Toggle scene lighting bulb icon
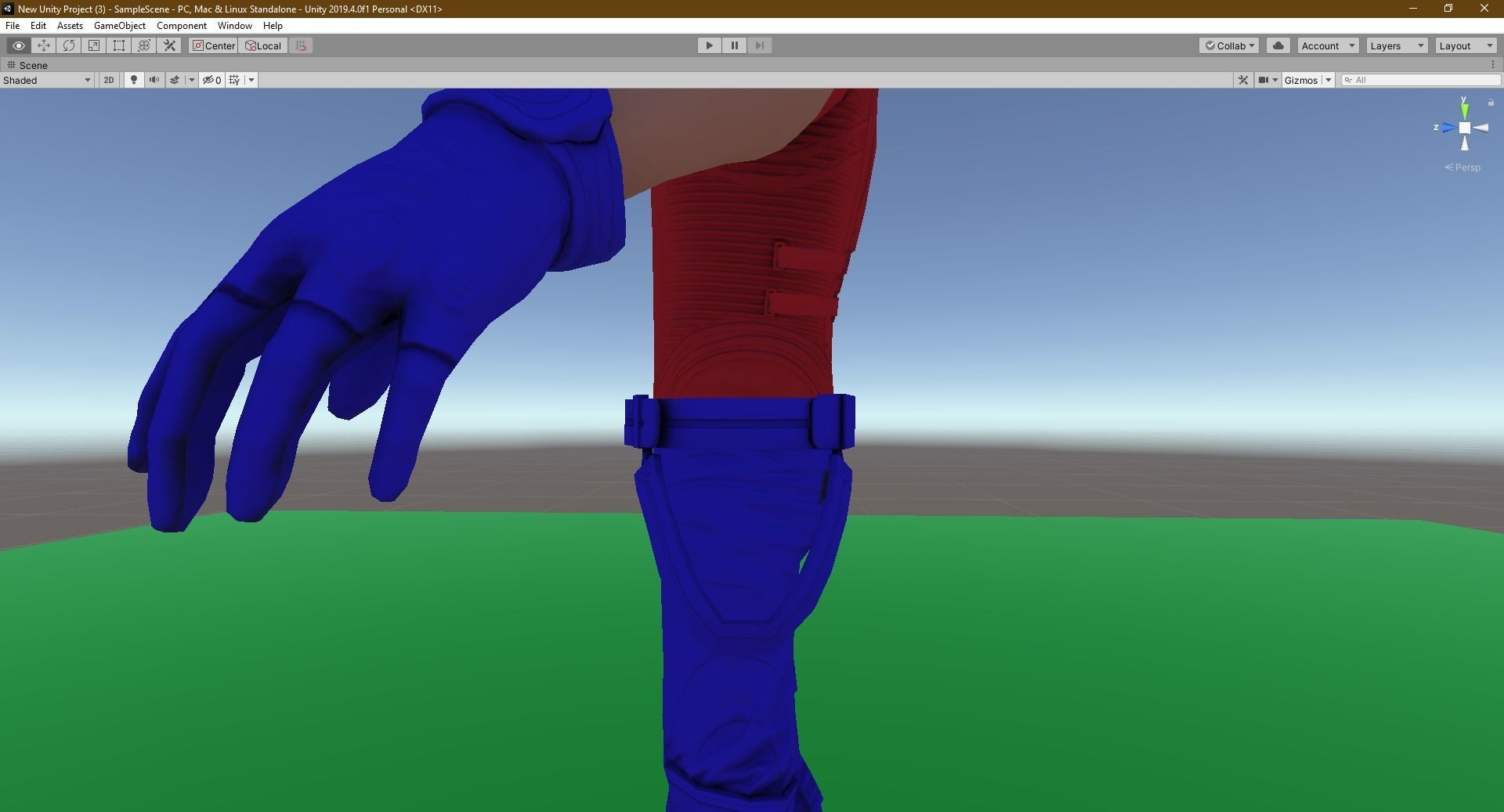Screen dimensions: 1504x812 pos(134,80)
